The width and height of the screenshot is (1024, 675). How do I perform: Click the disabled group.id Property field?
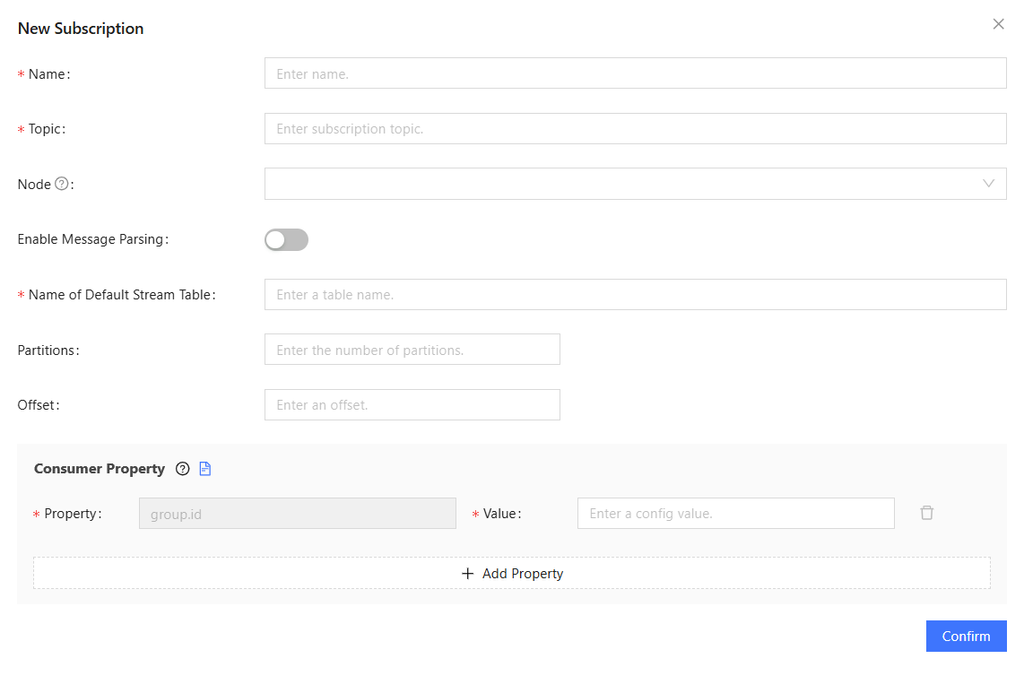(297, 514)
